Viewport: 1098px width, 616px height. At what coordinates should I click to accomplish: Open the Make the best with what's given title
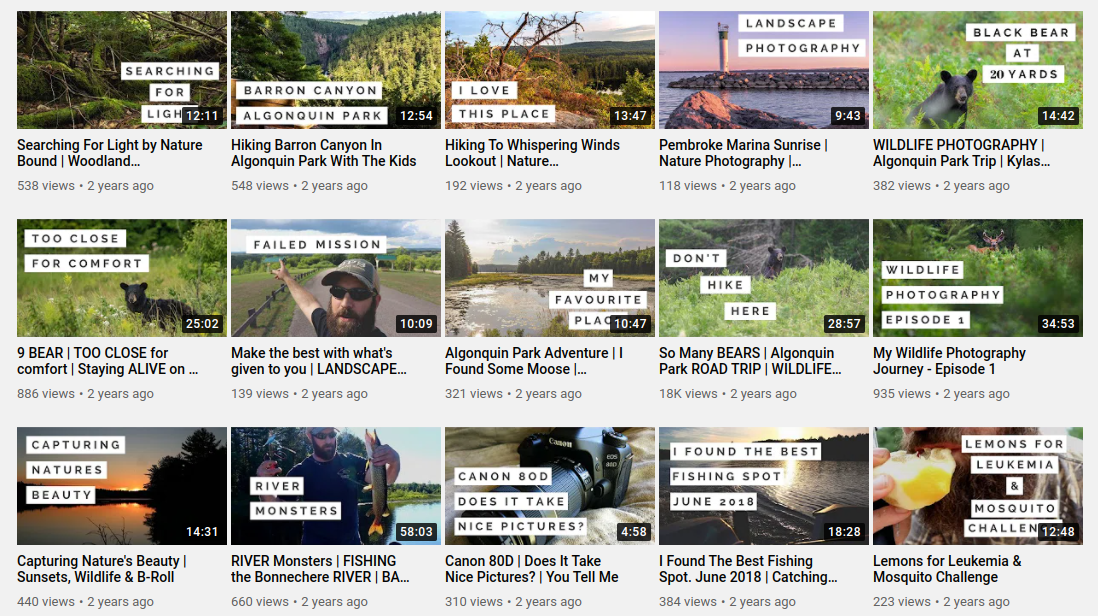[x=319, y=361]
